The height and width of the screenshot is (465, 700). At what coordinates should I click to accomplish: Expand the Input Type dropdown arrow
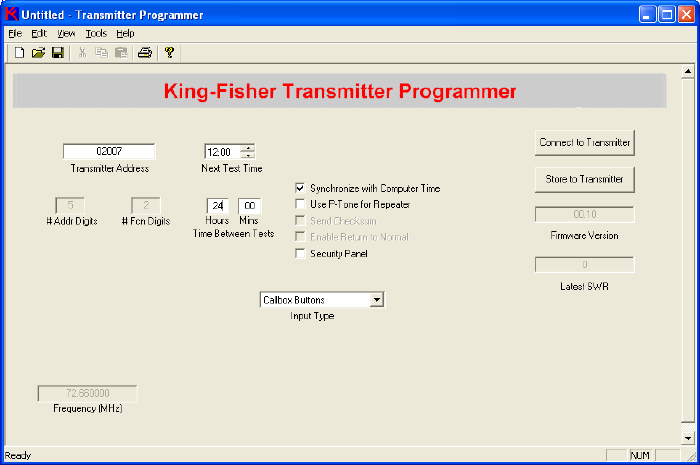pos(377,299)
